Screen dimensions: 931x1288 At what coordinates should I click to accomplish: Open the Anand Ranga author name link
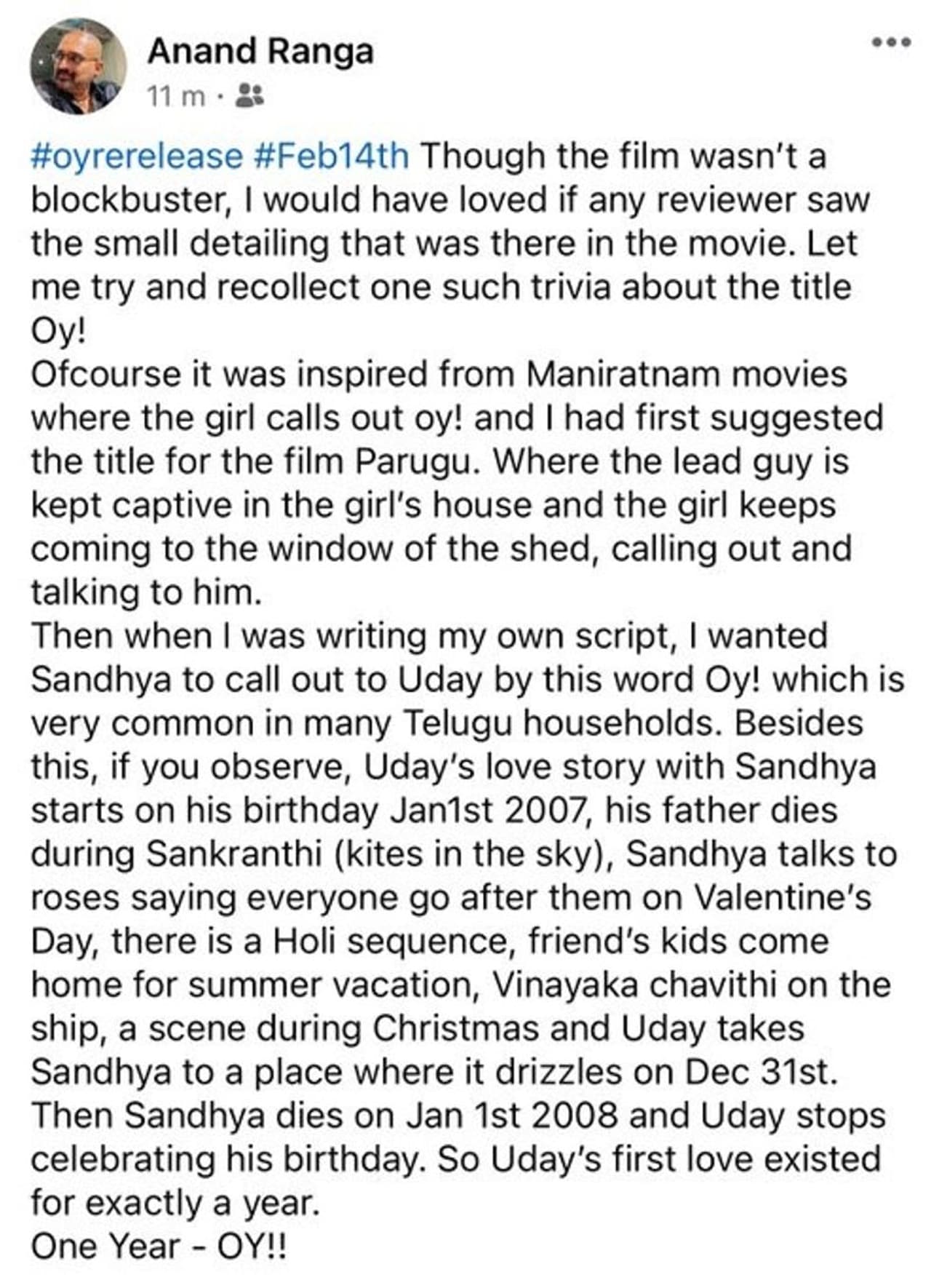260,52
